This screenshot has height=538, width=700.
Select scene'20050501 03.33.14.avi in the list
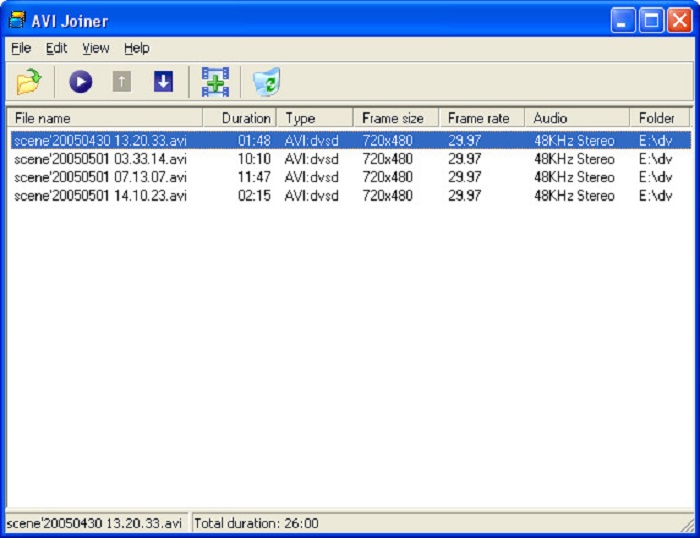[100, 159]
